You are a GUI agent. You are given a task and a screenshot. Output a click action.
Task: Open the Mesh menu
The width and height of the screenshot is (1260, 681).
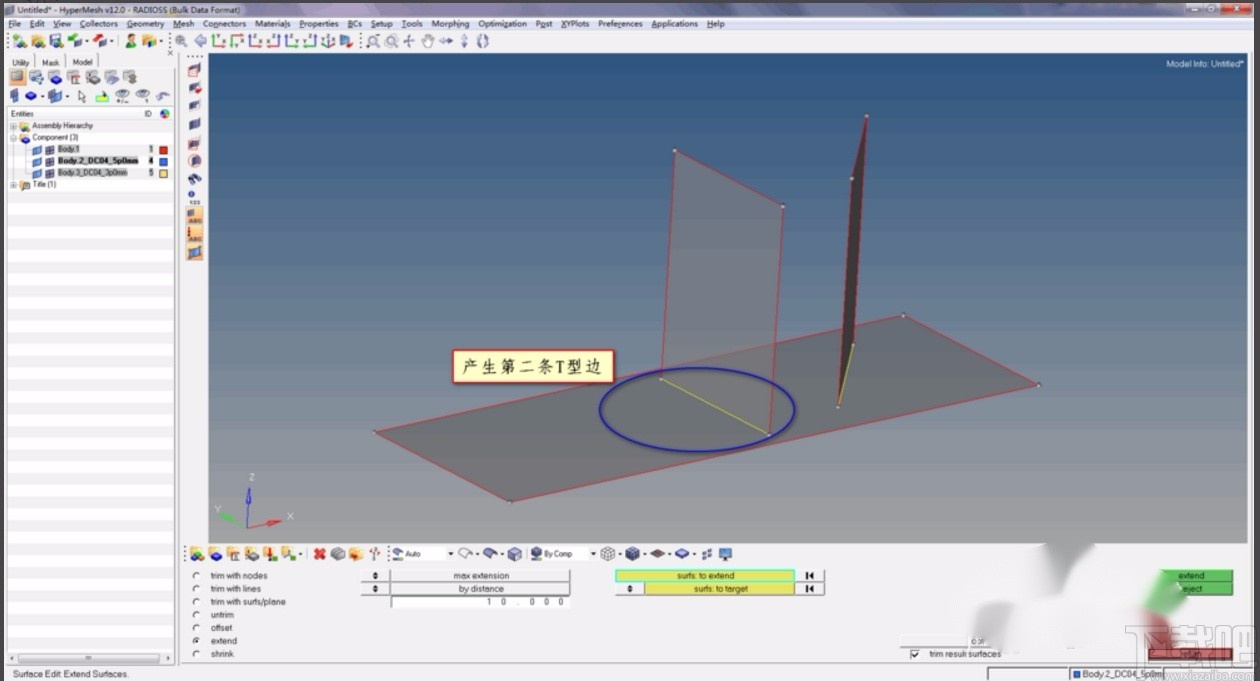pos(183,23)
